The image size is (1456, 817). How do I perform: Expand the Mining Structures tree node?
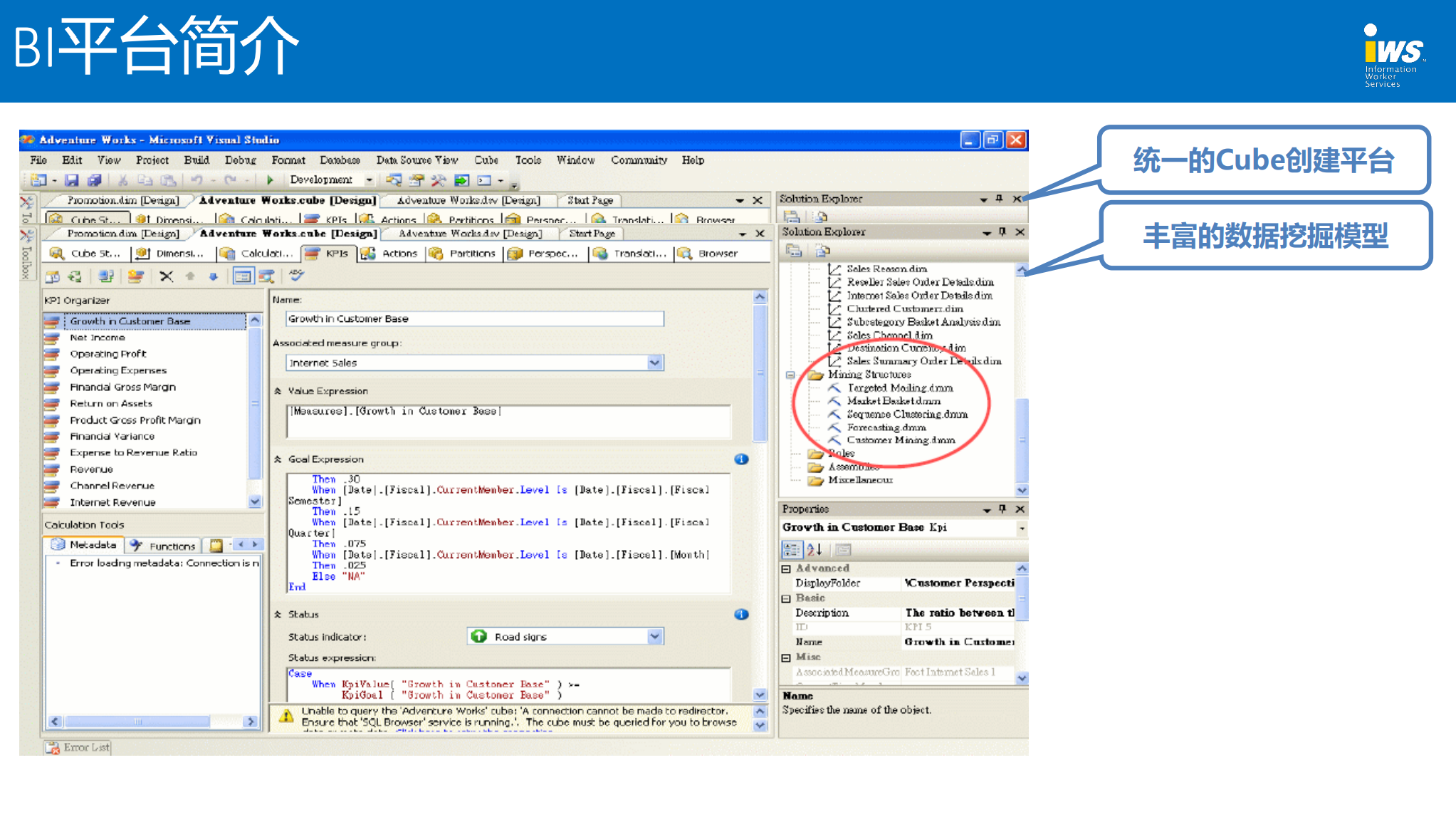pyautogui.click(x=800, y=375)
